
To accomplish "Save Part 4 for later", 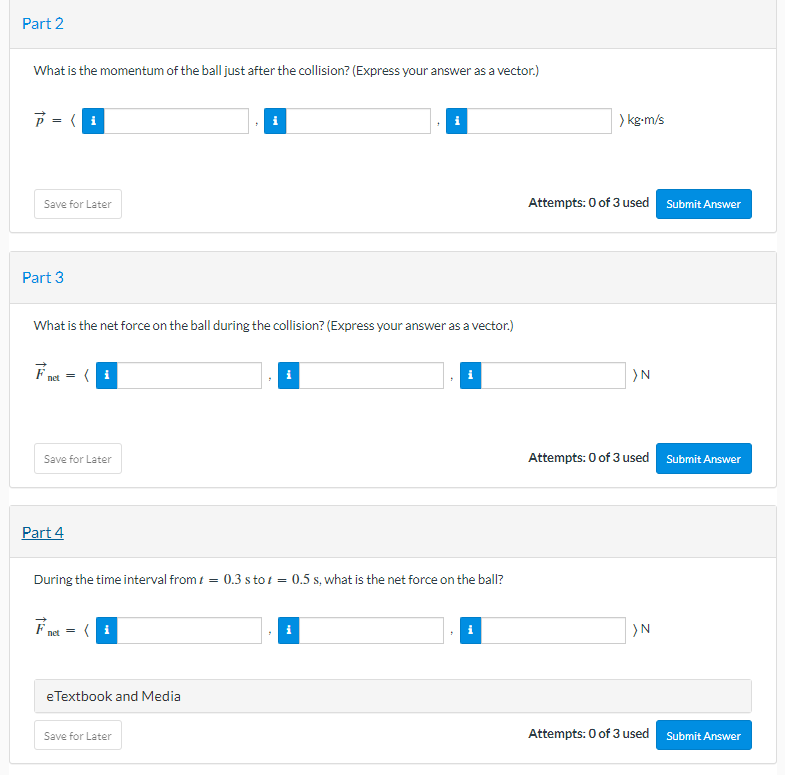I will (x=78, y=736).
